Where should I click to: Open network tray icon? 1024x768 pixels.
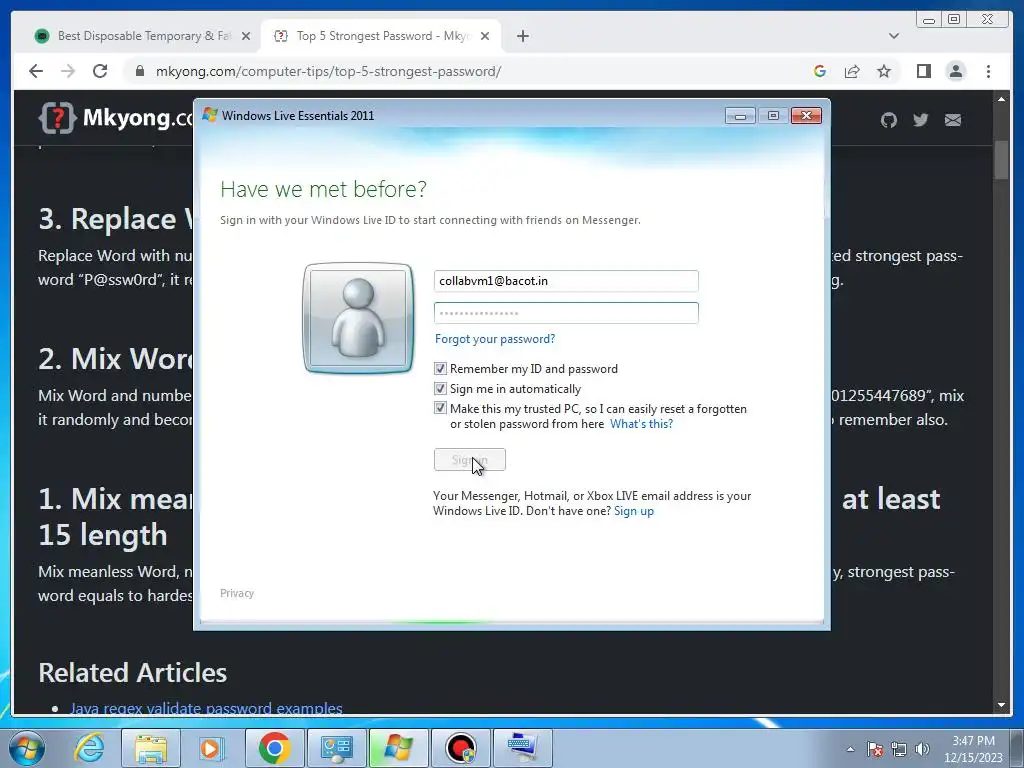(x=899, y=749)
